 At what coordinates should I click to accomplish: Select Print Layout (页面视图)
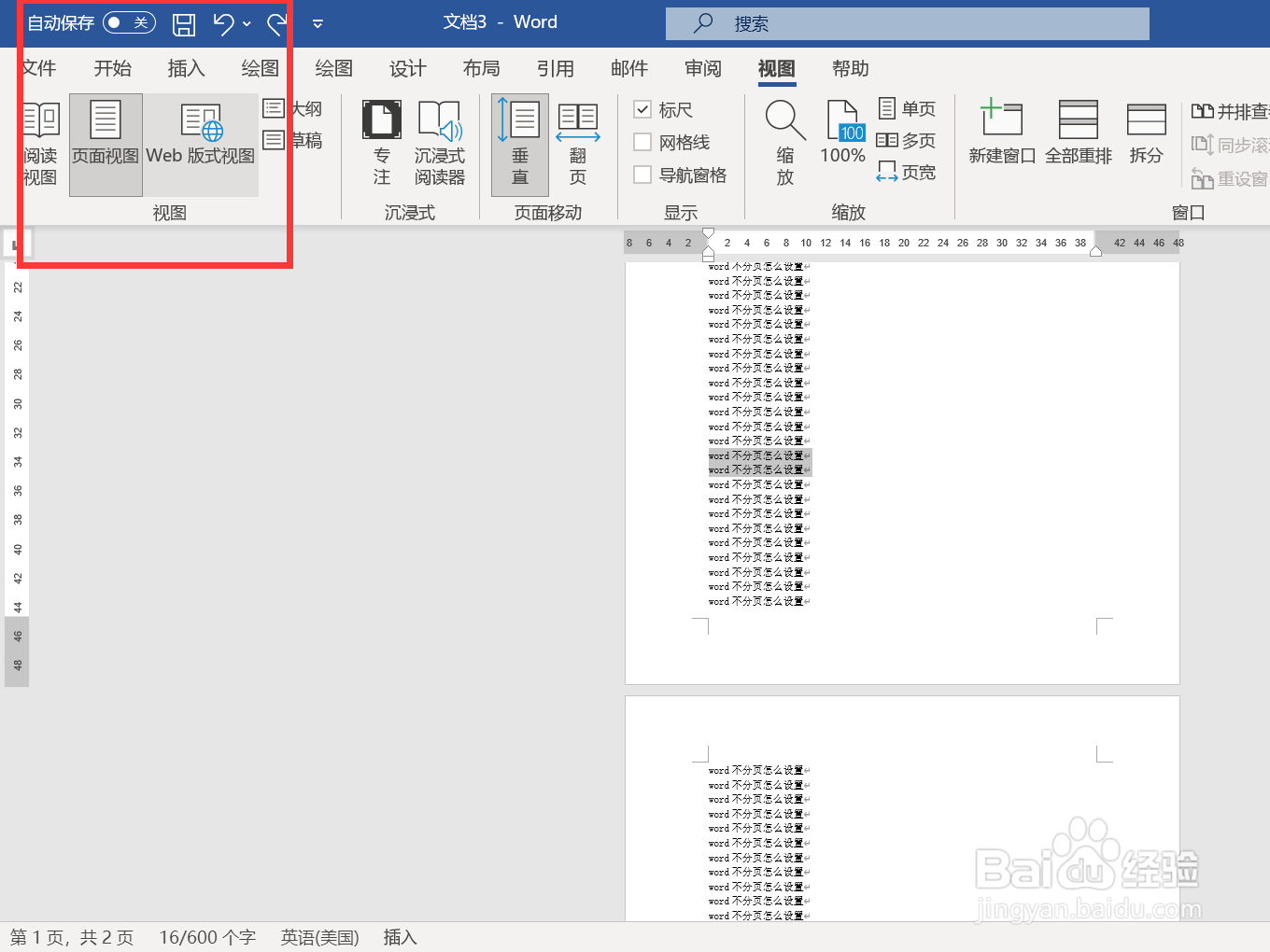106,145
